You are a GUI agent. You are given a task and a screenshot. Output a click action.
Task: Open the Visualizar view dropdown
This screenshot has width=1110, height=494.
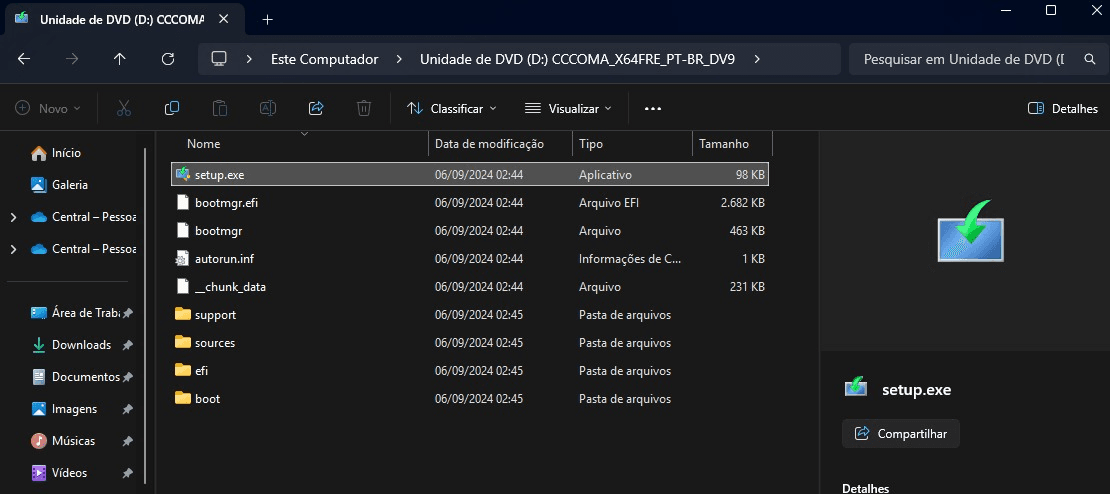tap(568, 108)
